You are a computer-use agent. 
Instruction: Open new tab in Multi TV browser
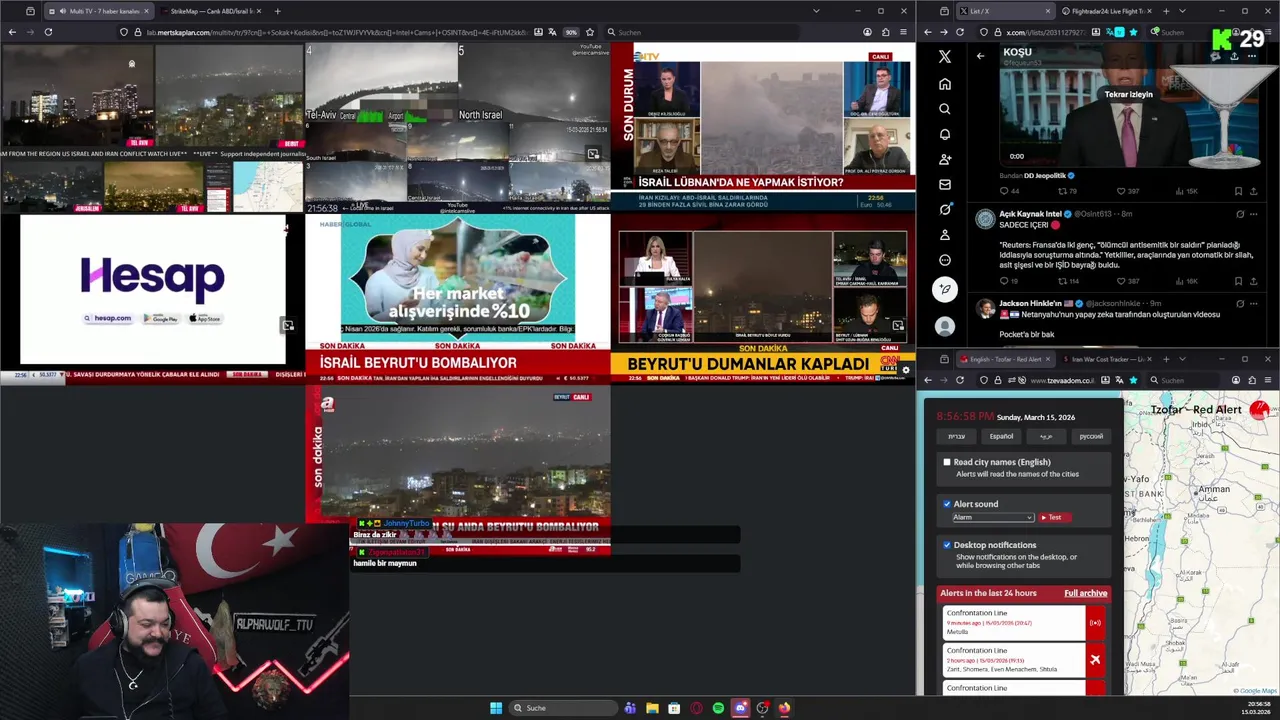click(x=277, y=11)
